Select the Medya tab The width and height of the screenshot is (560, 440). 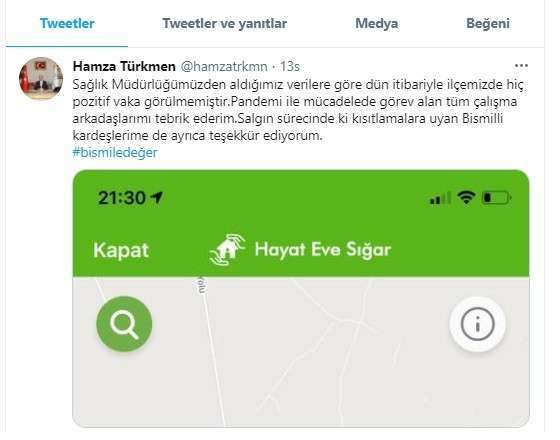click(376, 23)
